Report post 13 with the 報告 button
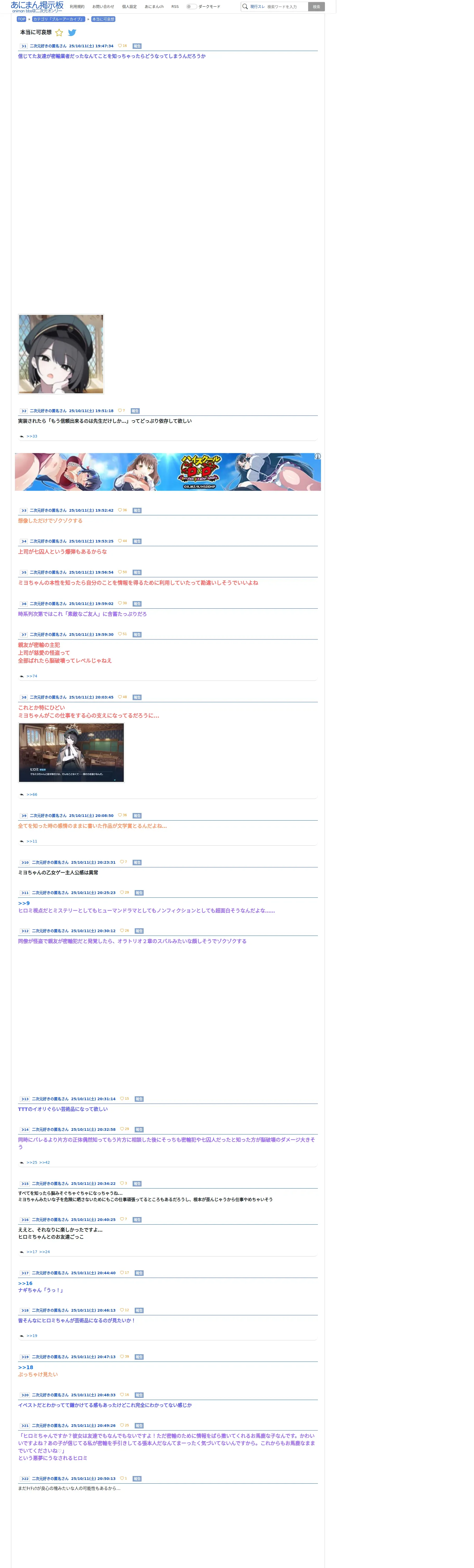474x1568 pixels. [139, 1099]
